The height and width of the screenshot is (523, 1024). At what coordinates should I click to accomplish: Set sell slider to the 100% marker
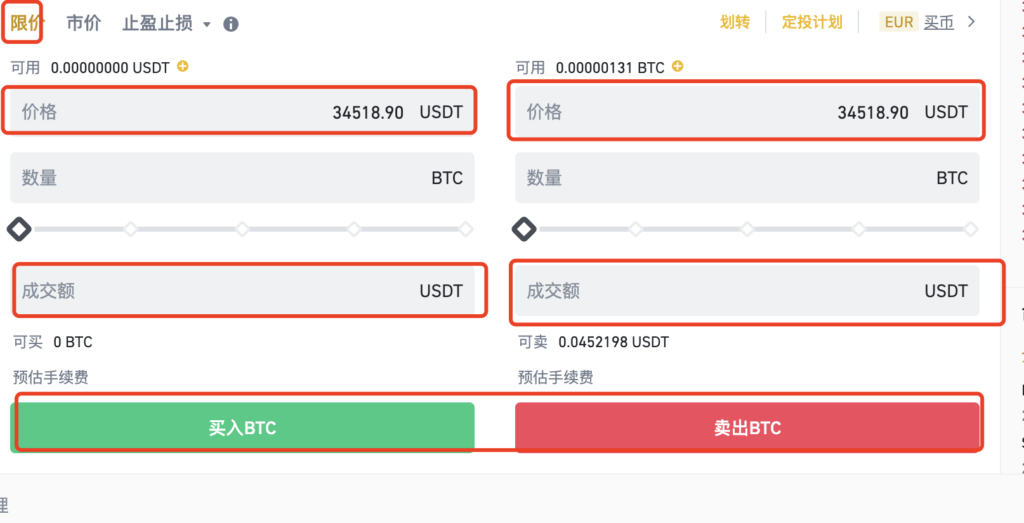tap(970, 229)
